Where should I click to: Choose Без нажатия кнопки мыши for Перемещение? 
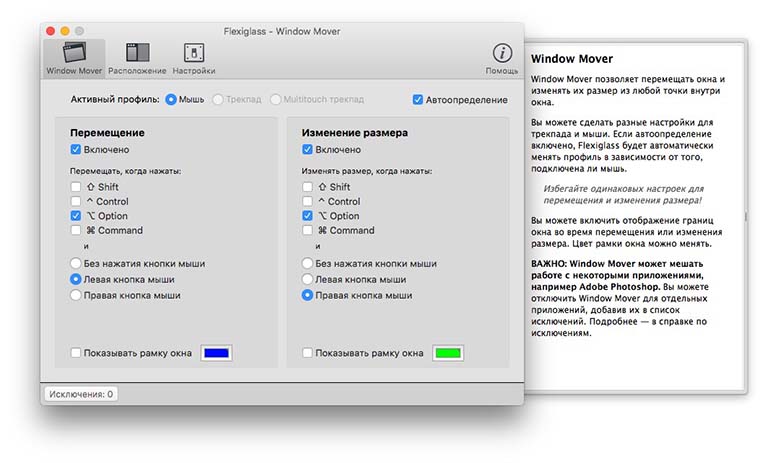(76, 263)
